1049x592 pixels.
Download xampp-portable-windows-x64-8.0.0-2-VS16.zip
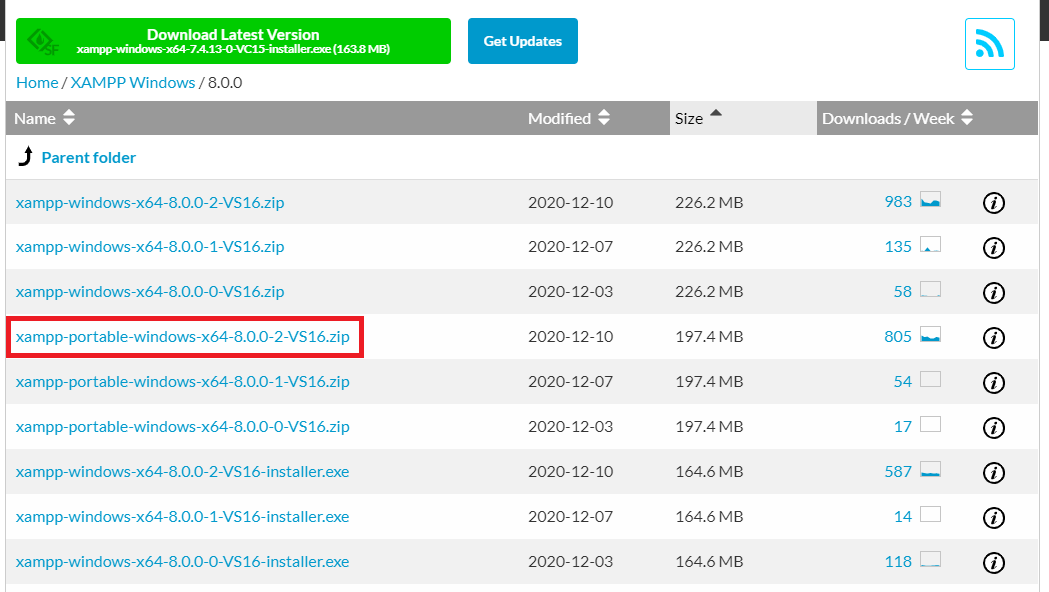pos(183,336)
